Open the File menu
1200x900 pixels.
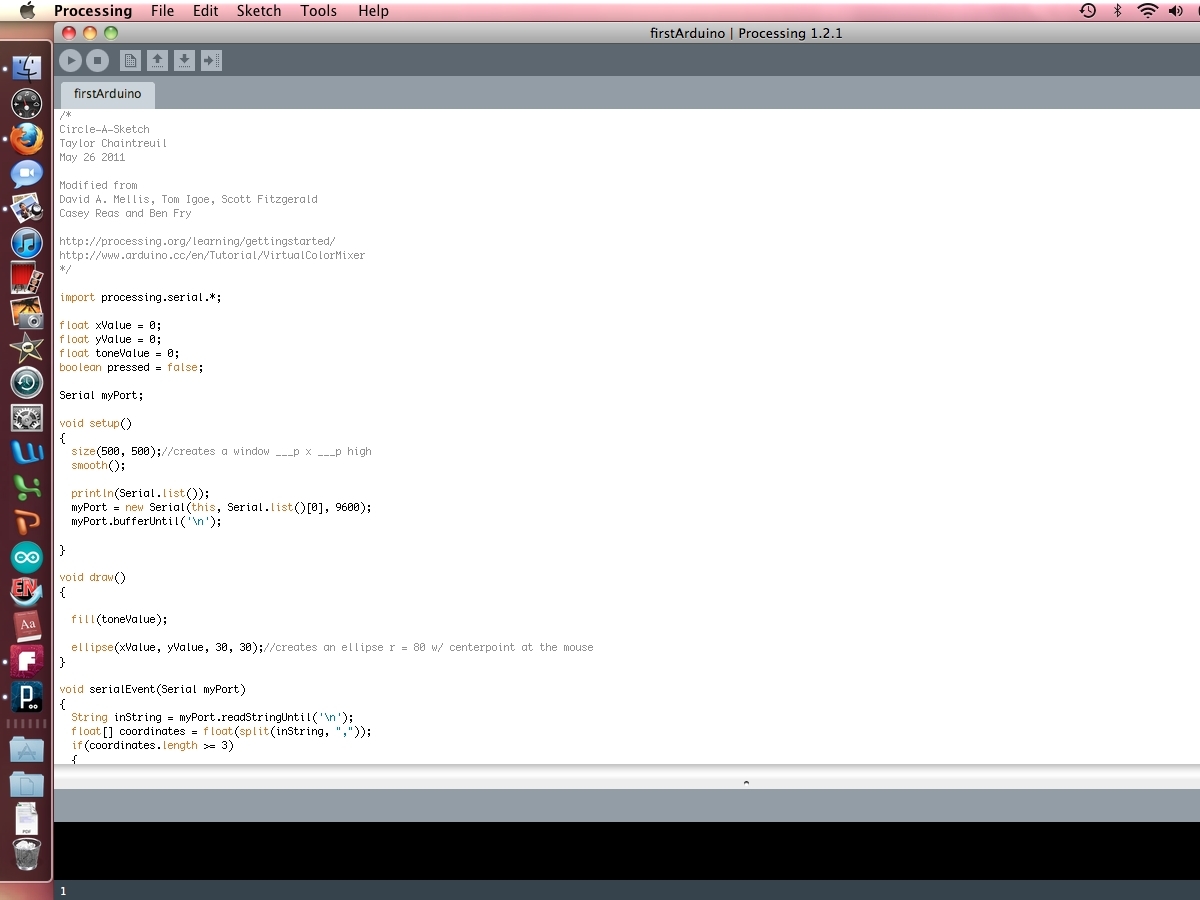(x=162, y=11)
